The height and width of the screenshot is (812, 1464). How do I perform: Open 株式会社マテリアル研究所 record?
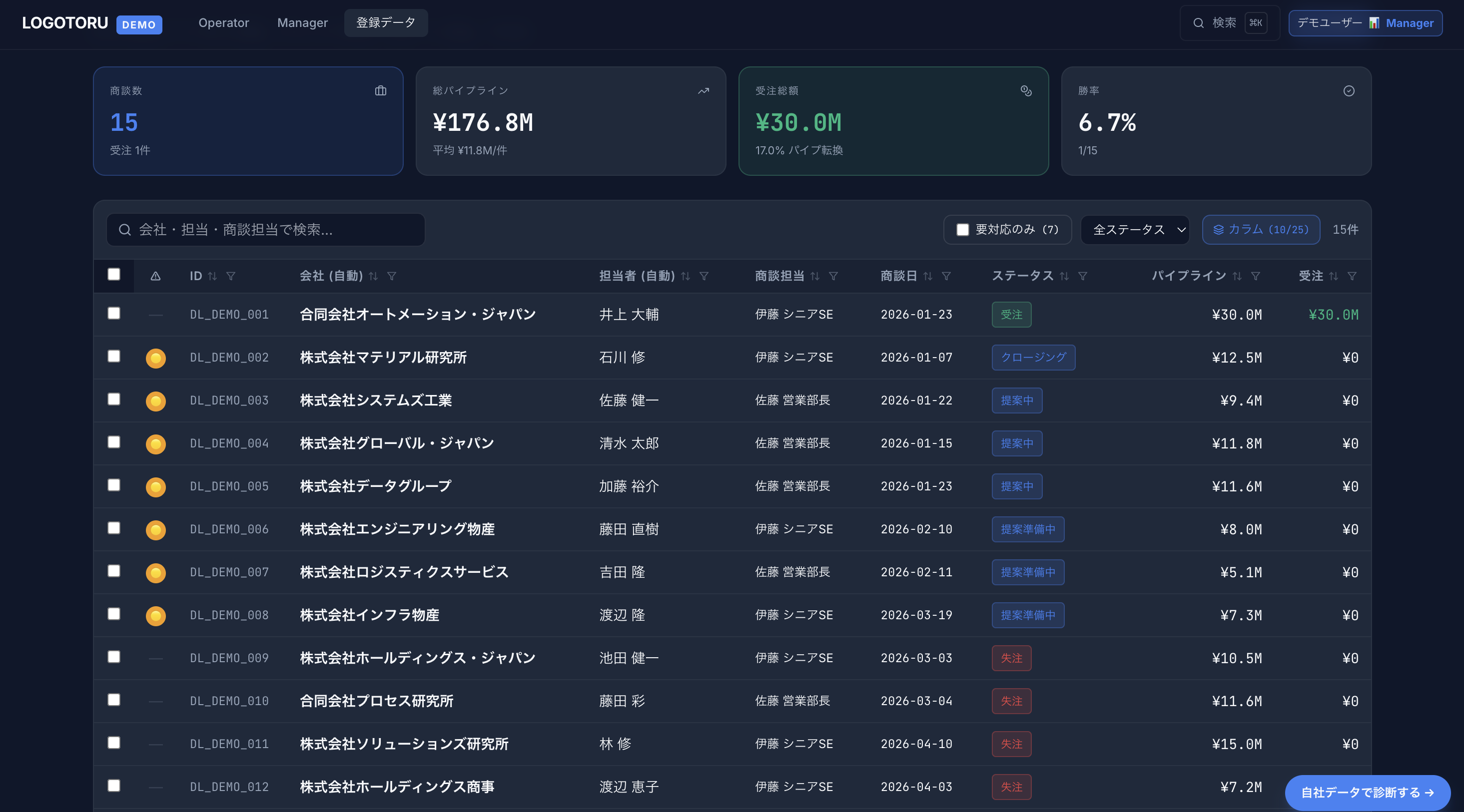pos(383,358)
